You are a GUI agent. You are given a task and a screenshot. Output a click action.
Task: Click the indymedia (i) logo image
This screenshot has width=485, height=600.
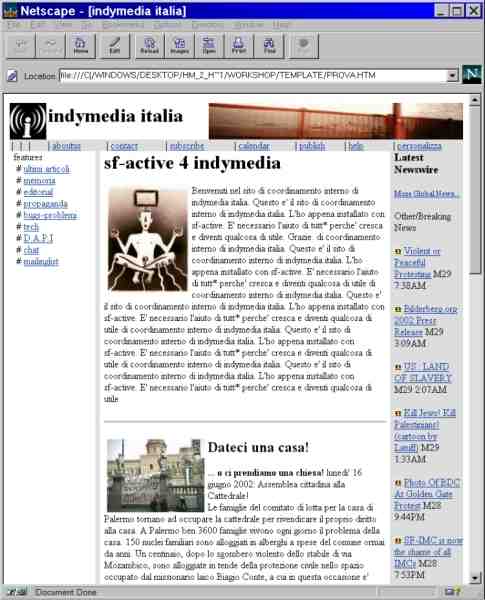(28, 121)
